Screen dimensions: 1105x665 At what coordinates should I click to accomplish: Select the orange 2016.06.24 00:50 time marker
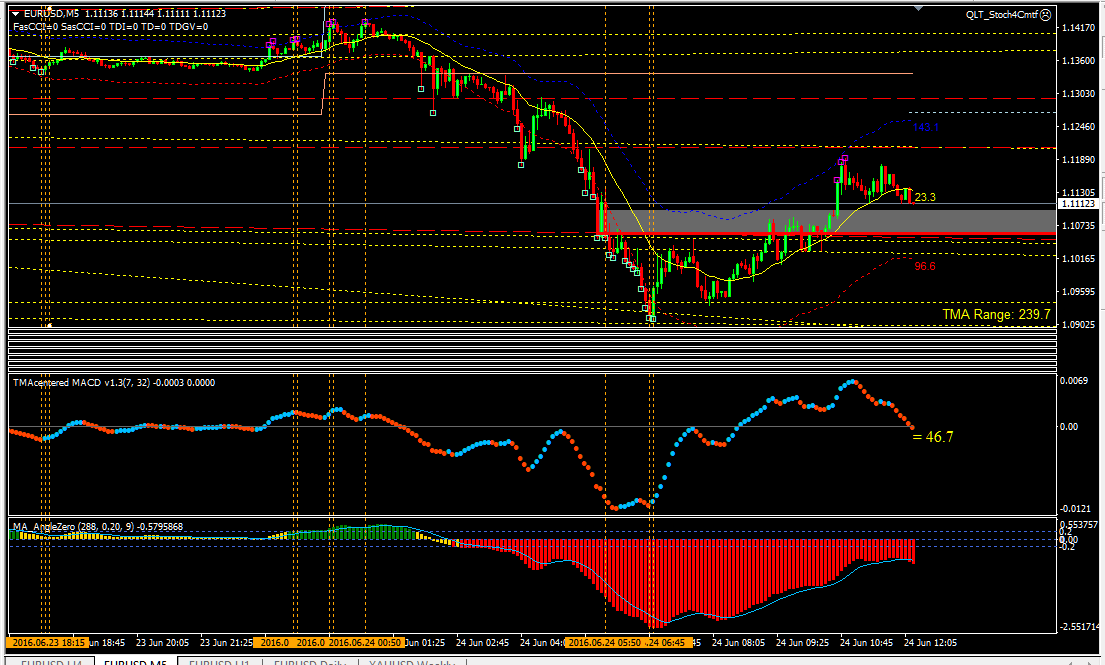click(x=366, y=642)
